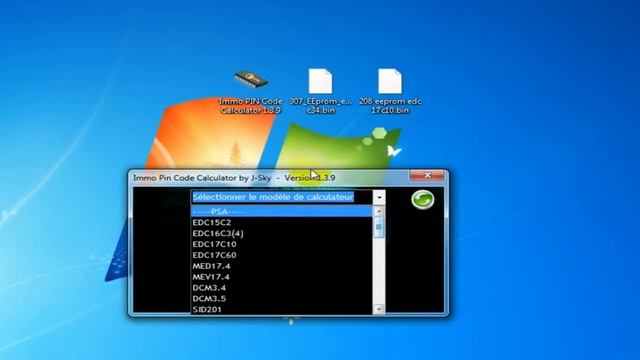Select the PSA header row in list
Image resolution: width=640 pixels, height=360 pixels.
282,211
